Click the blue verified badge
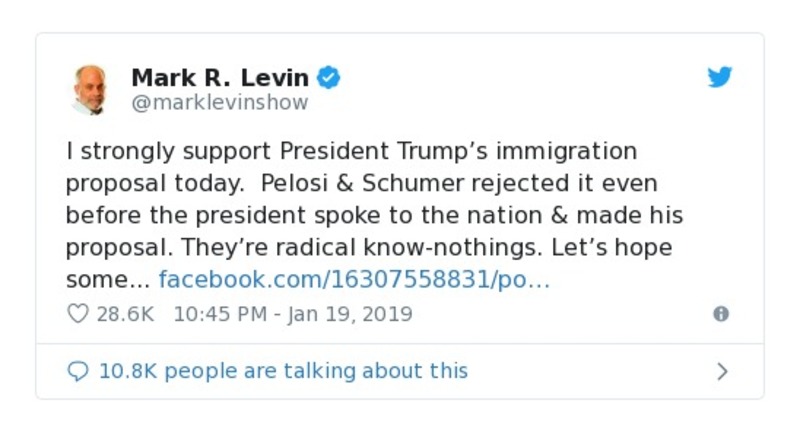 point(329,77)
